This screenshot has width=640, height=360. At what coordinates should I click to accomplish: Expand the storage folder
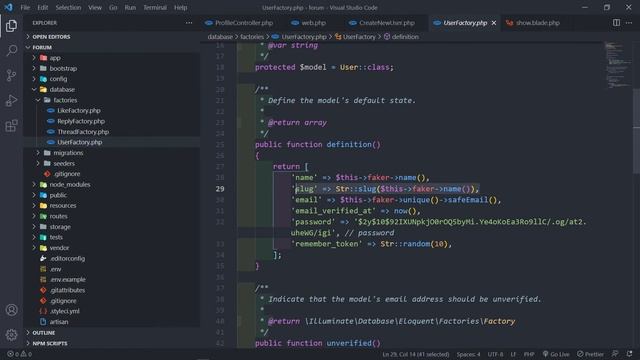60,227
